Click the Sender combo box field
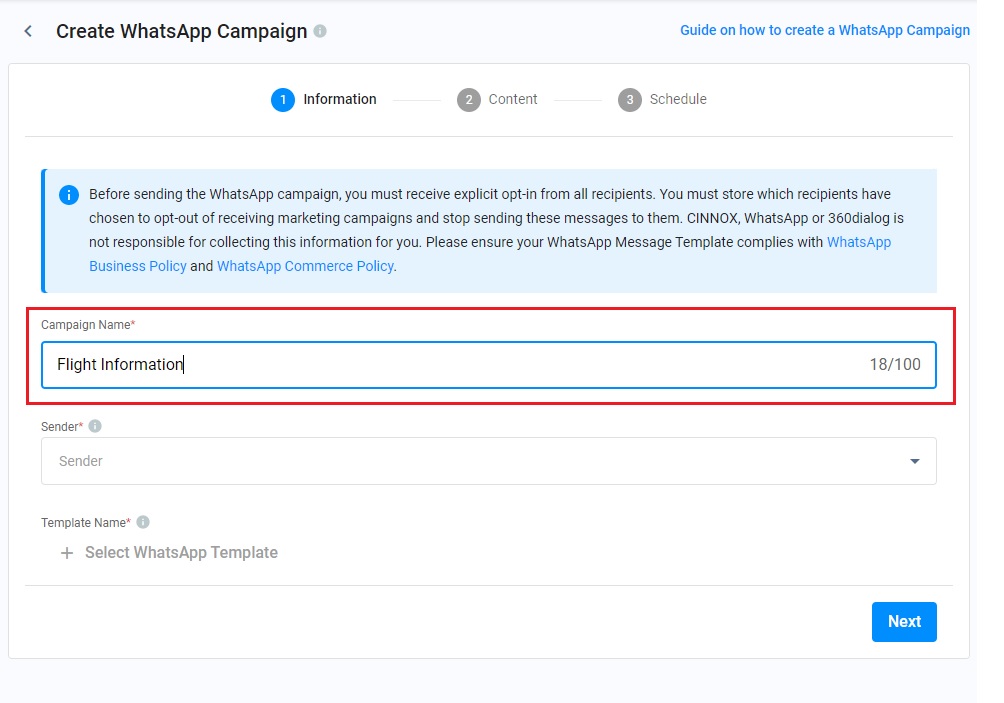The image size is (1004, 703). pos(489,461)
